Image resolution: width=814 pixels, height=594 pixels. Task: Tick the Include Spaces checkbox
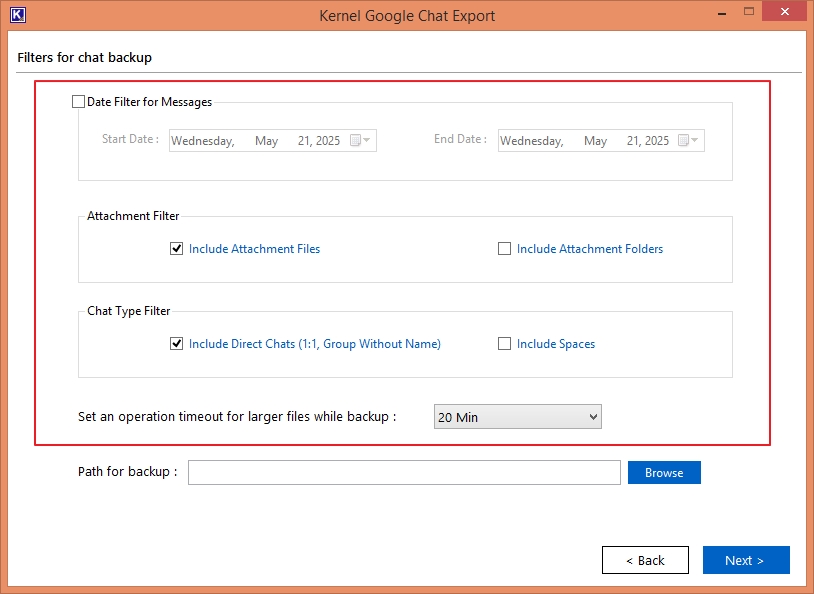pos(504,344)
